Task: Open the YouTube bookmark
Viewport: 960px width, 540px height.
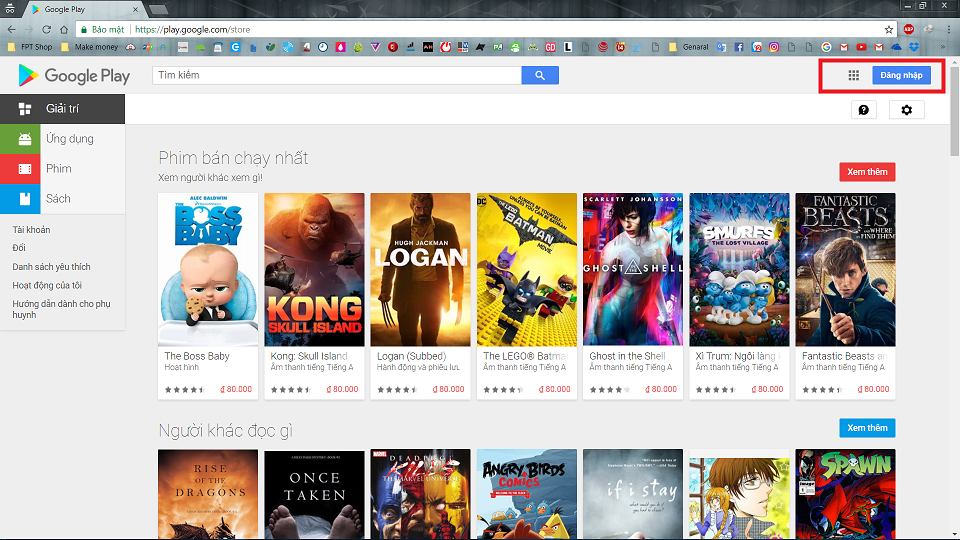Action: click(x=861, y=47)
